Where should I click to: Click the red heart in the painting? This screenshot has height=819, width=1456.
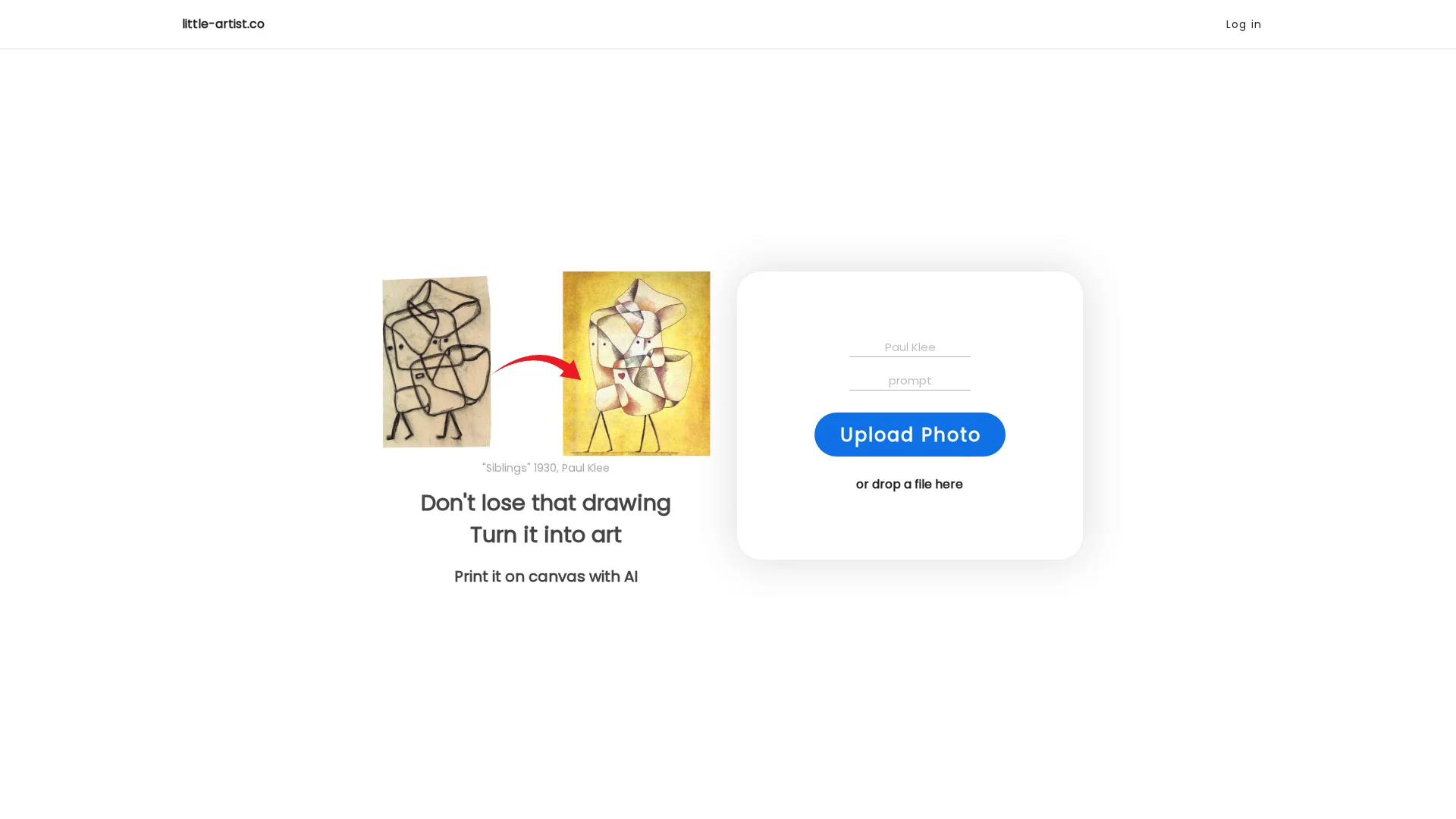pyautogui.click(x=621, y=375)
